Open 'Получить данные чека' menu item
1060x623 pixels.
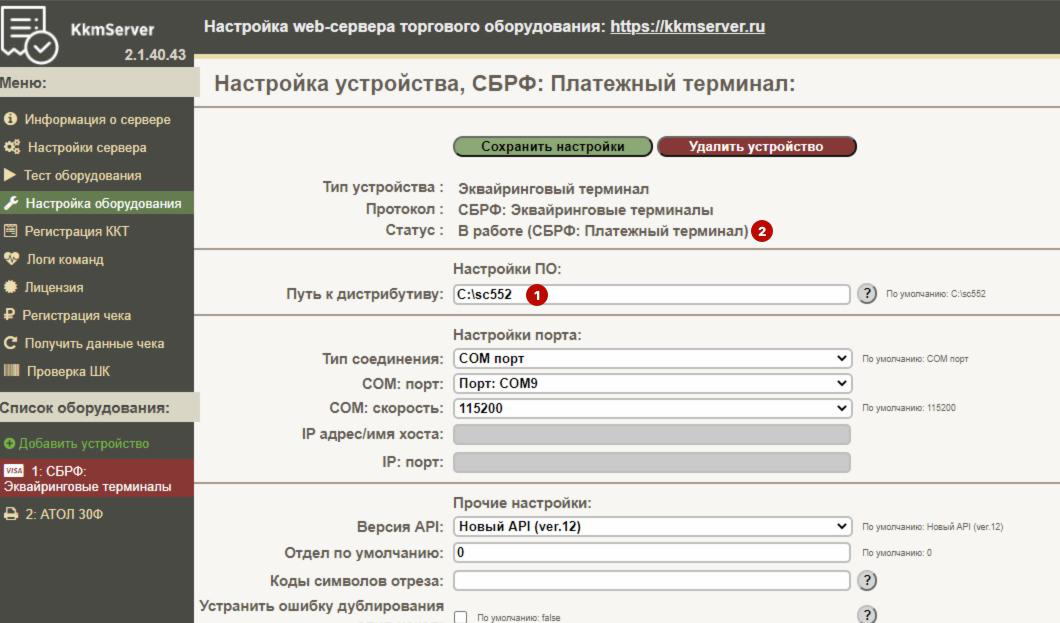97,343
